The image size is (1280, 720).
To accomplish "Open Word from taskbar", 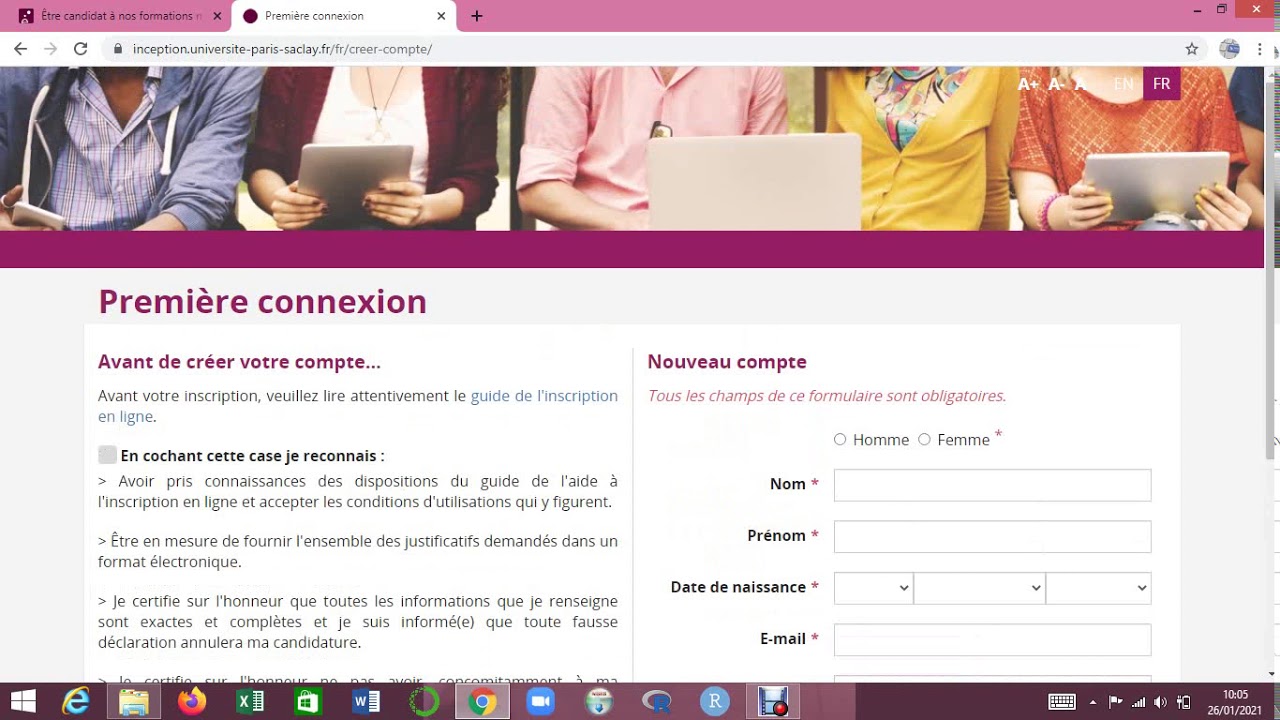I will click(366, 701).
